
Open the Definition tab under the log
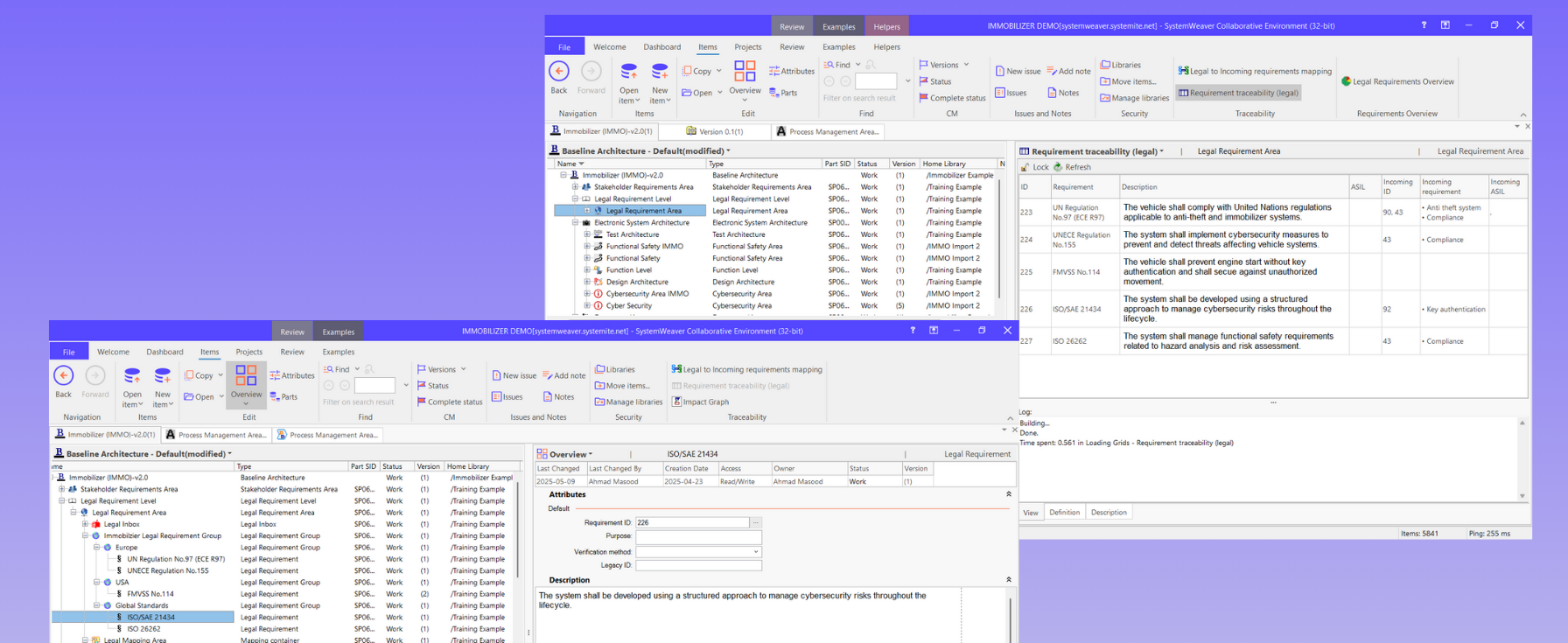point(1064,513)
